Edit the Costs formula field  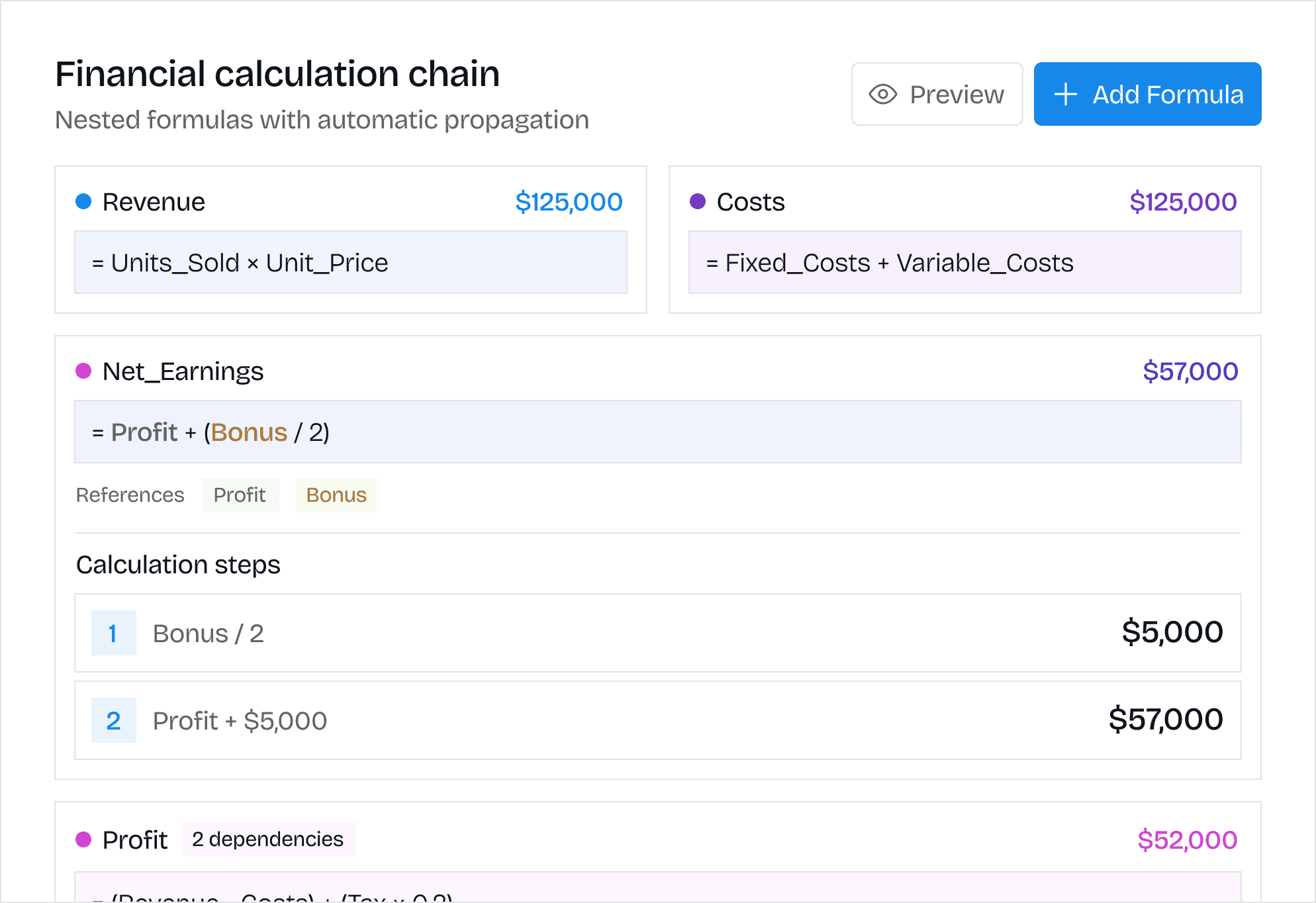coord(964,263)
